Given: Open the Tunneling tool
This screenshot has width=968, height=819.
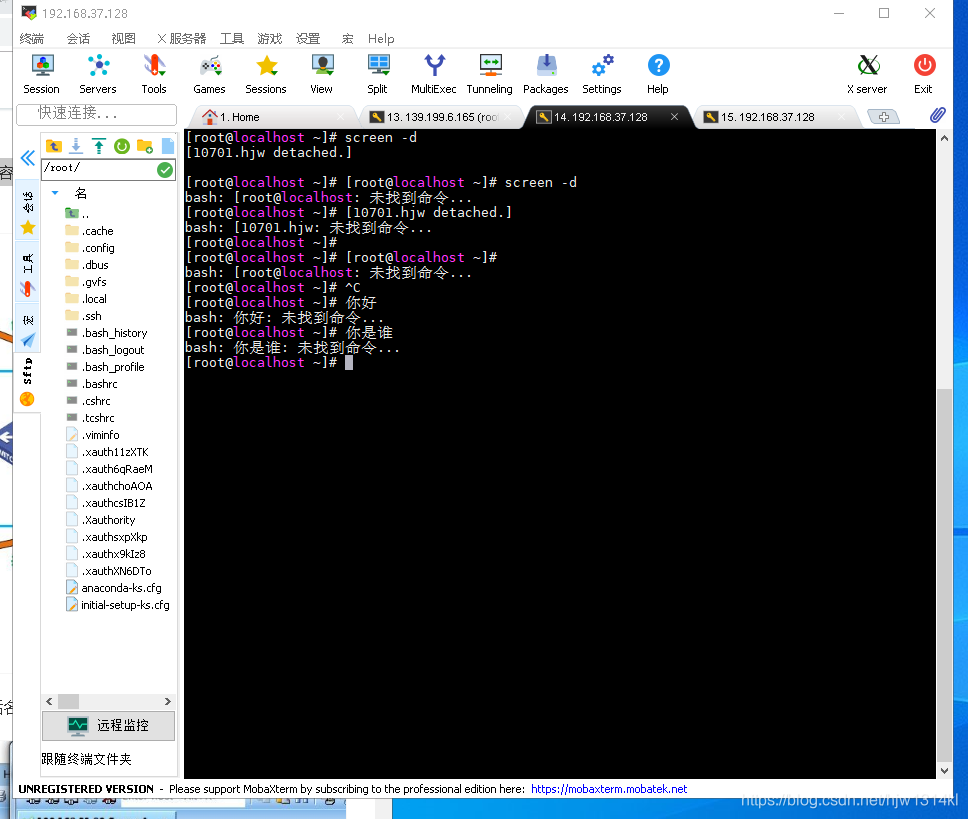Looking at the screenshot, I should 490,75.
